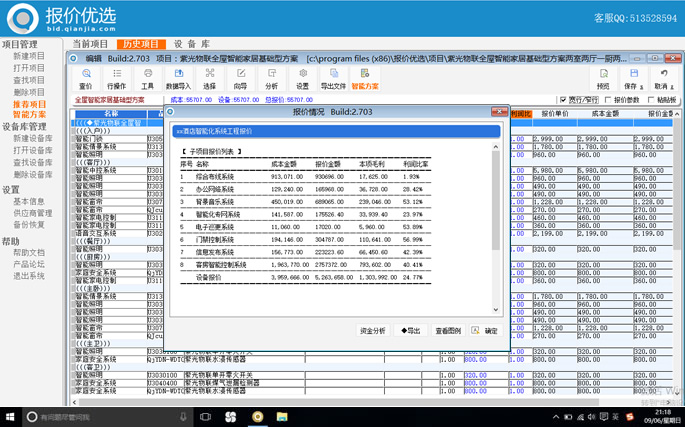Click the dialog scrollbar up arrow
The image size is (685, 427).
[x=496, y=147]
